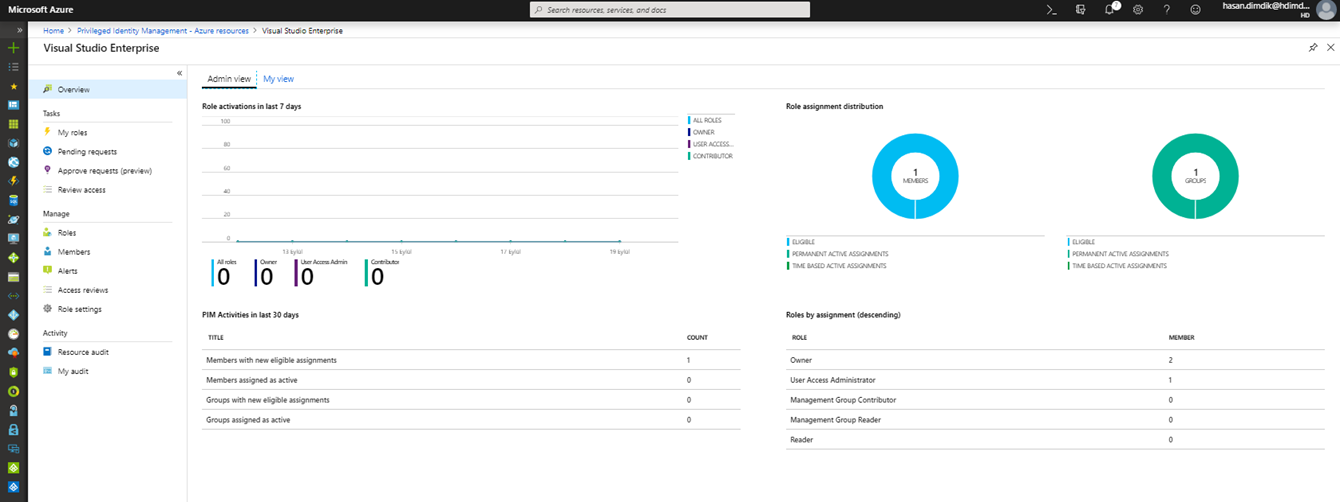The width and height of the screenshot is (1340, 502).
Task: Click the Access reviews icon
Action: [47, 290]
